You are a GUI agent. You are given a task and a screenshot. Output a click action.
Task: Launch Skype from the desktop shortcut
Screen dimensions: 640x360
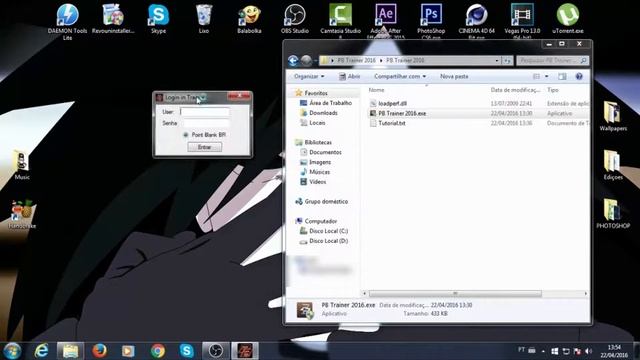click(x=158, y=19)
